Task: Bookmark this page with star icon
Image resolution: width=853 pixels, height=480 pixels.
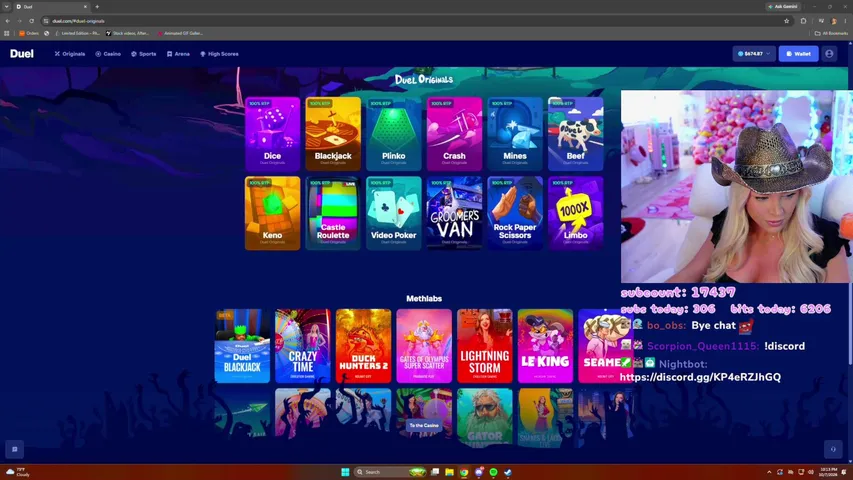Action: click(x=786, y=21)
